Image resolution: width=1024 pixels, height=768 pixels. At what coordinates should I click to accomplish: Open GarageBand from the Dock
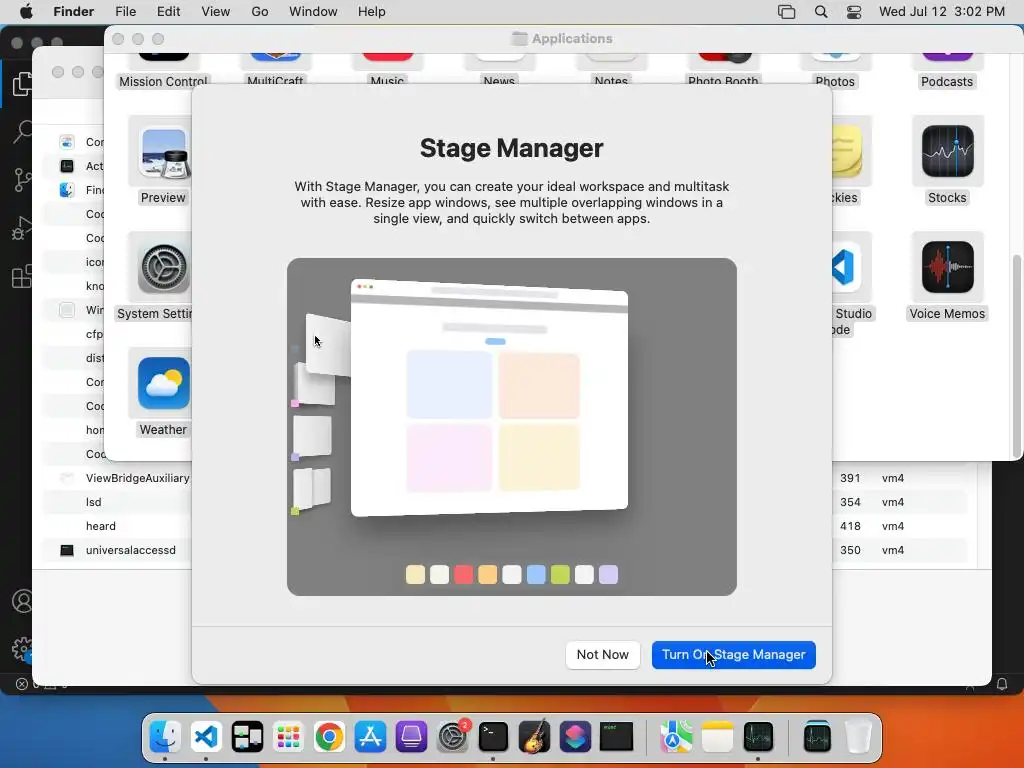tap(534, 737)
